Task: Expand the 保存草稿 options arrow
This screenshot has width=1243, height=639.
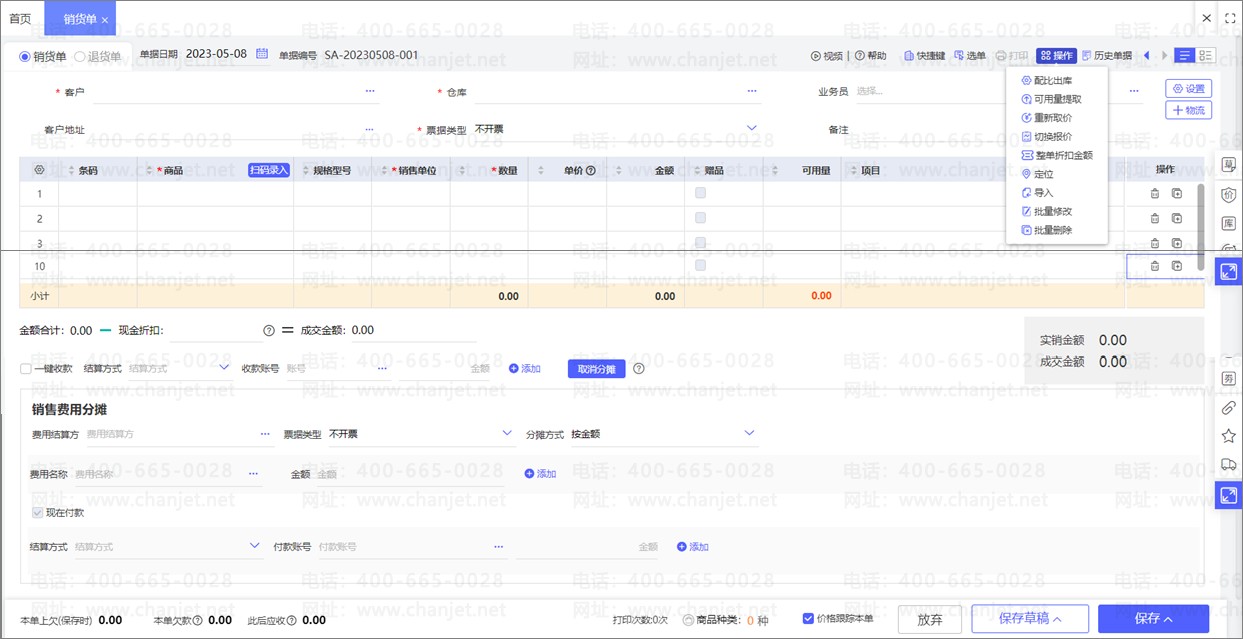Action: pos(1056,619)
